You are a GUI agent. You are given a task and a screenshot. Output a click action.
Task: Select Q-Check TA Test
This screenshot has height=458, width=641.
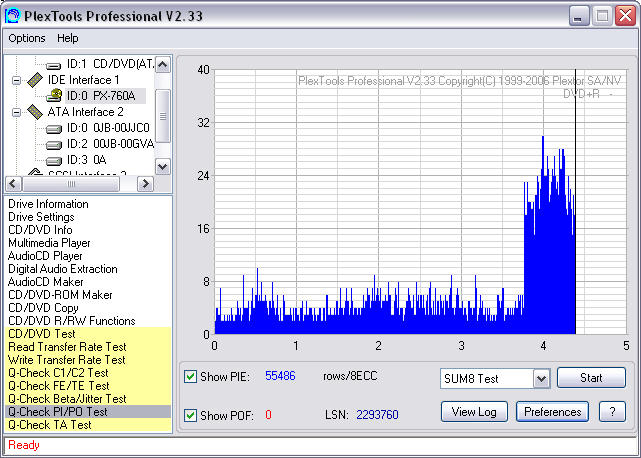[88, 425]
